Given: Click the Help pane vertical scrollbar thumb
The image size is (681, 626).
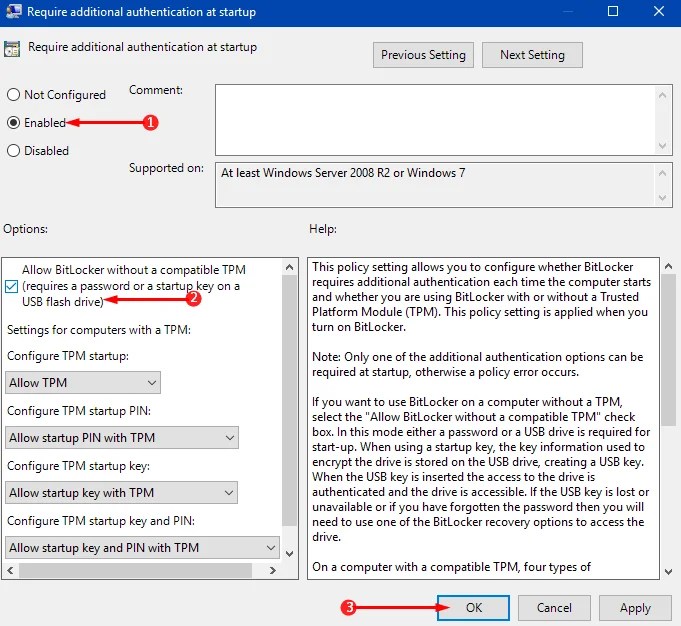Looking at the screenshot, I should (668, 350).
